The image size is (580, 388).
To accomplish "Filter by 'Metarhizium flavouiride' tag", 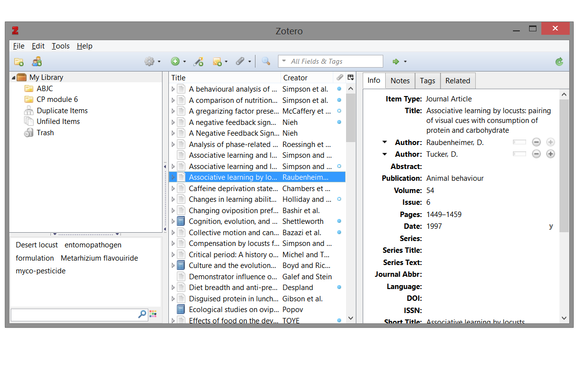I will [x=99, y=258].
